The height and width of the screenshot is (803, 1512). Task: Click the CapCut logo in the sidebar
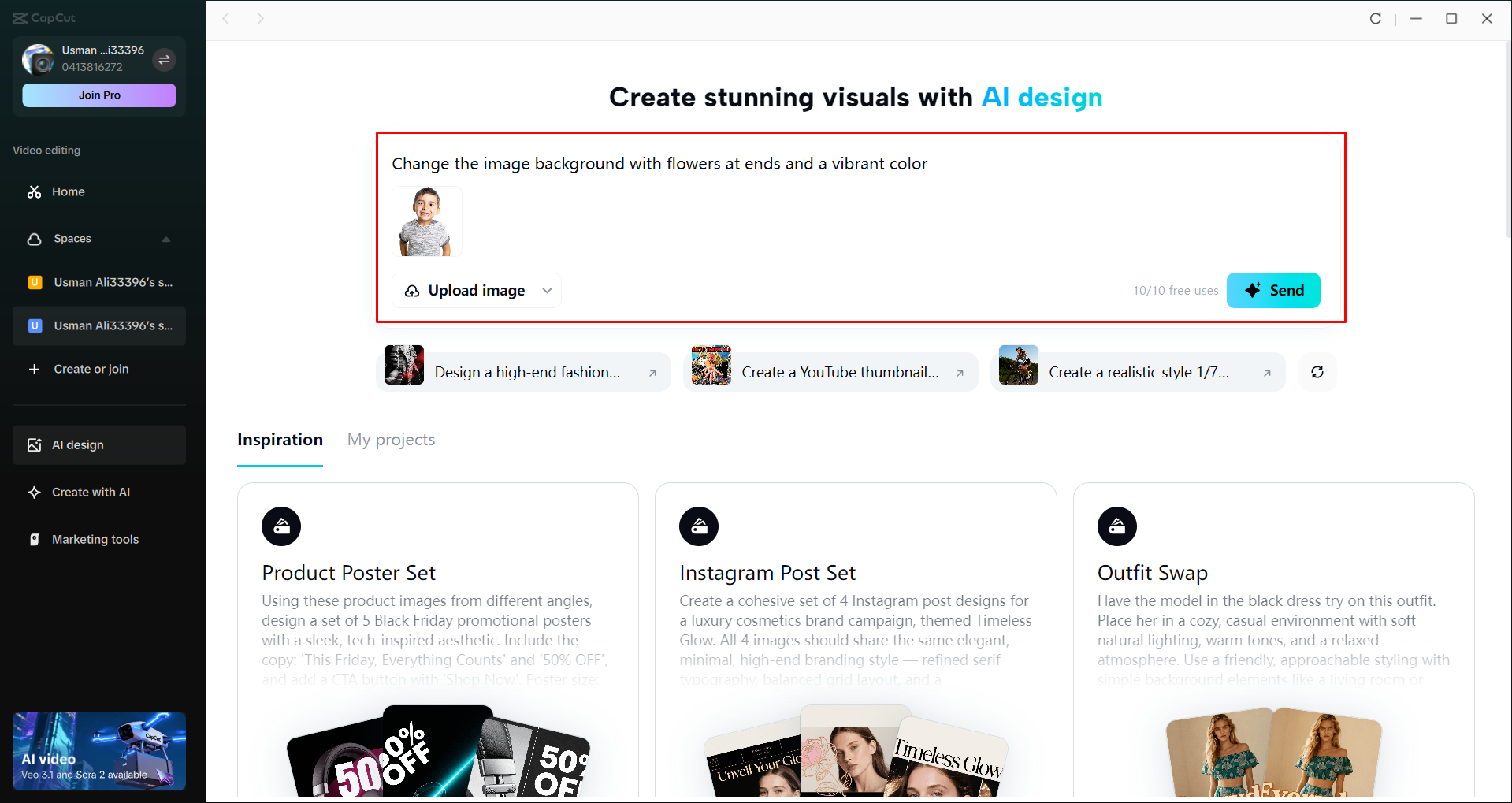(x=44, y=17)
